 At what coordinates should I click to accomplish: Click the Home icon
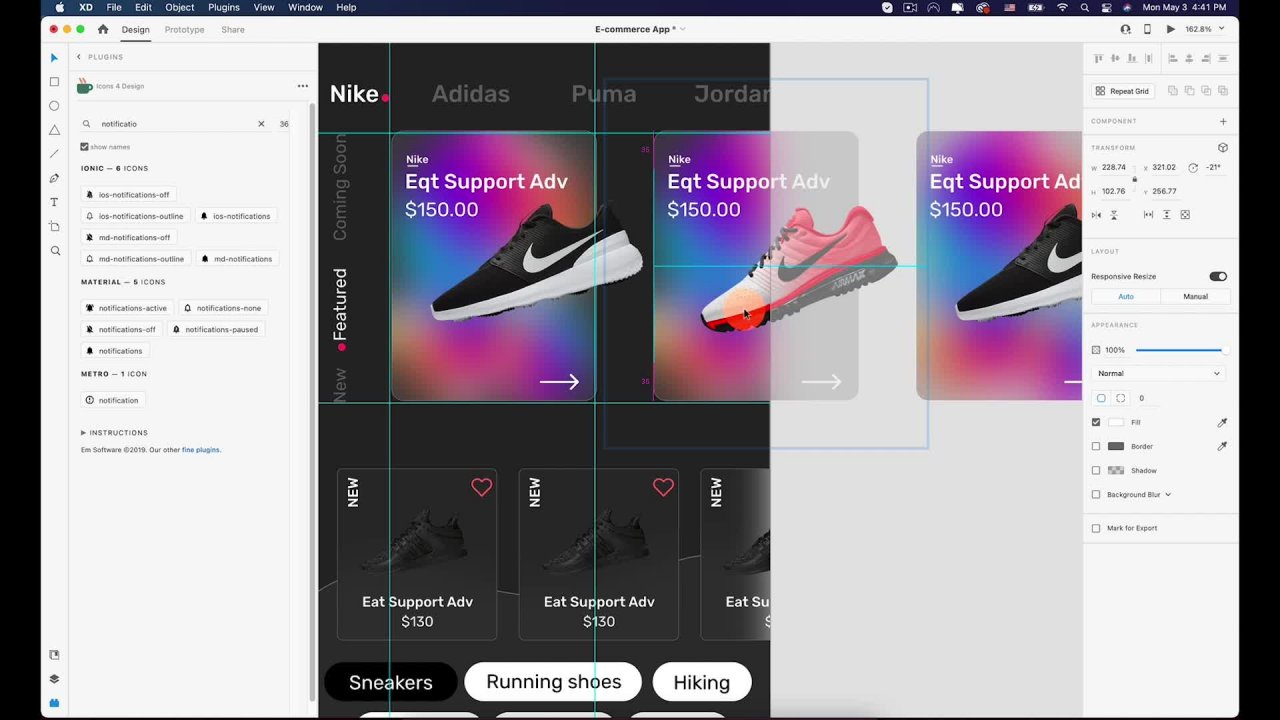tap(102, 29)
